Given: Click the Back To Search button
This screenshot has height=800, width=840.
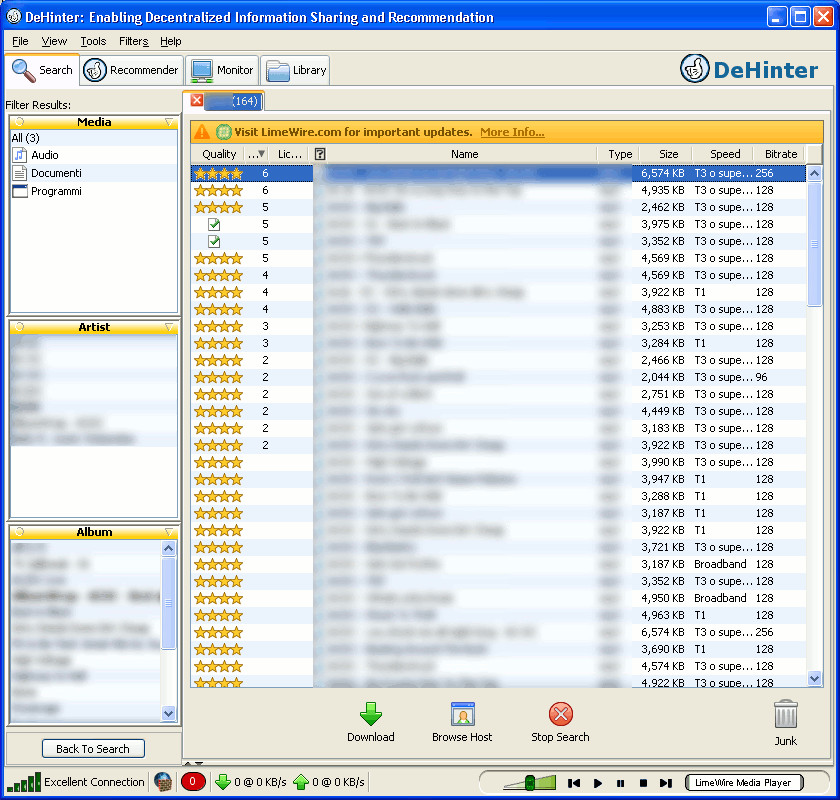Looking at the screenshot, I should pos(93,749).
